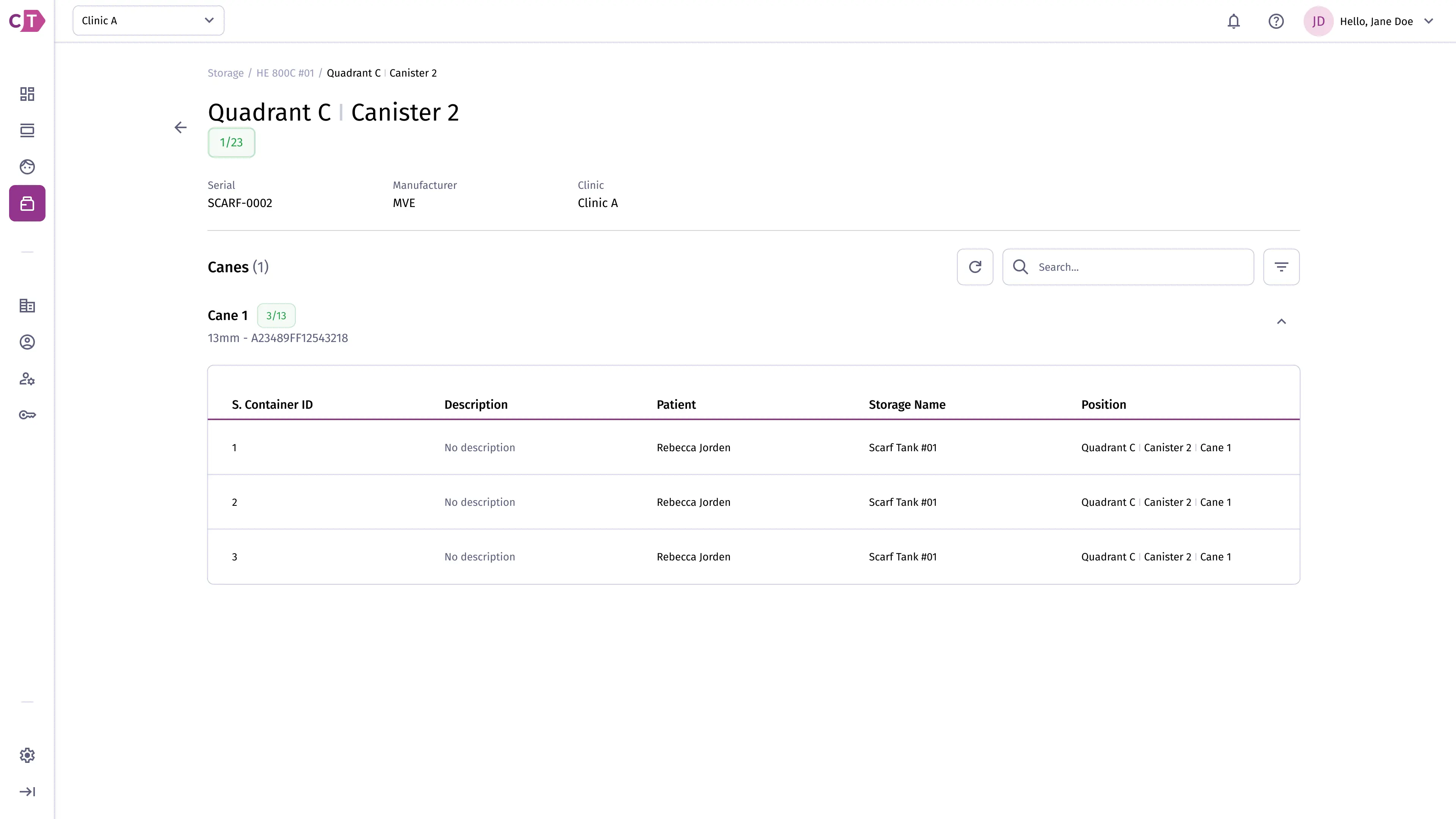Open the filter icon next to search
Image resolution: width=1456 pixels, height=819 pixels.
point(1281,267)
